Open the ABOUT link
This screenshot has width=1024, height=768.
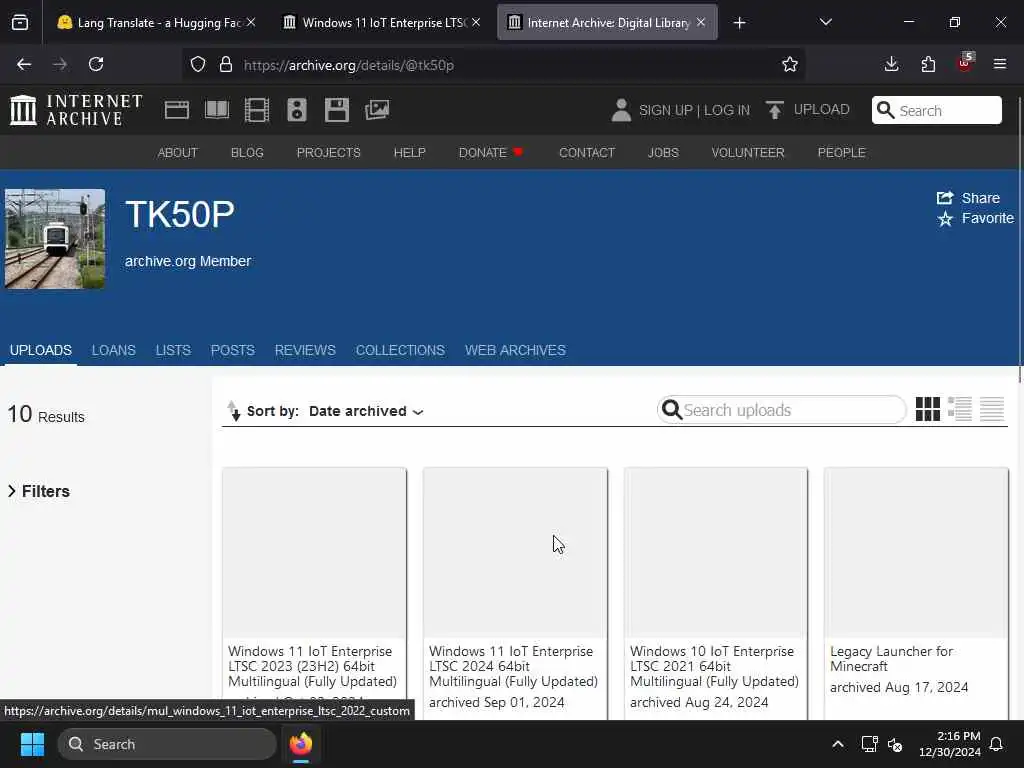tap(178, 152)
